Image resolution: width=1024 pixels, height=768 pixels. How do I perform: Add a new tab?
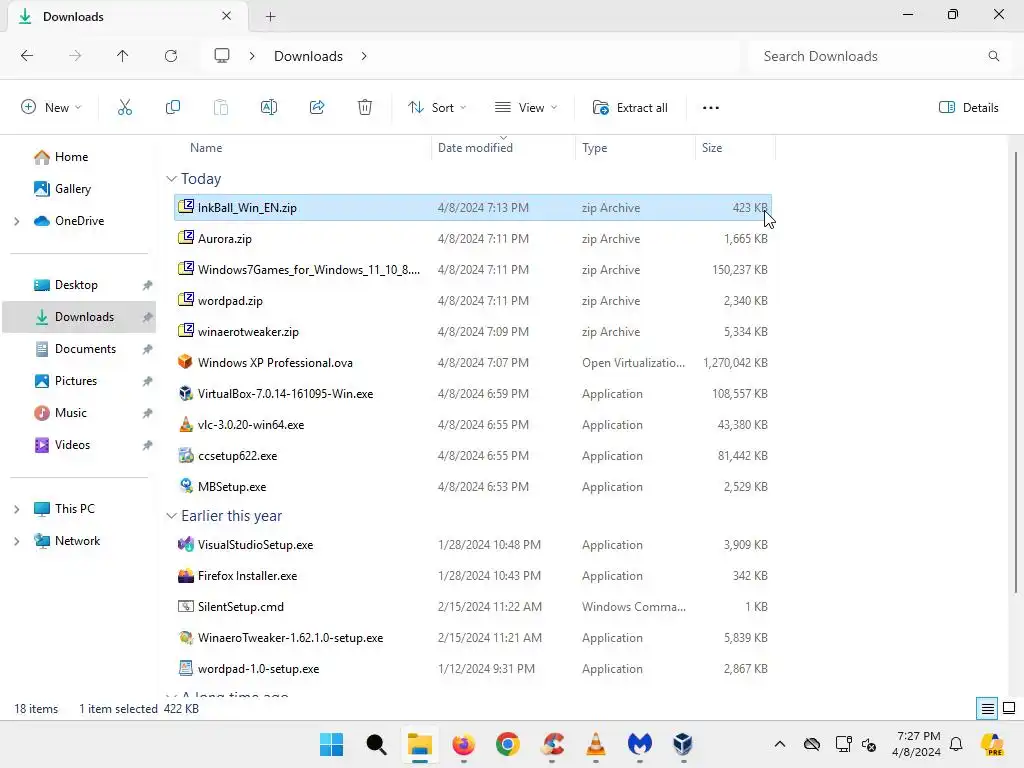[x=270, y=17]
